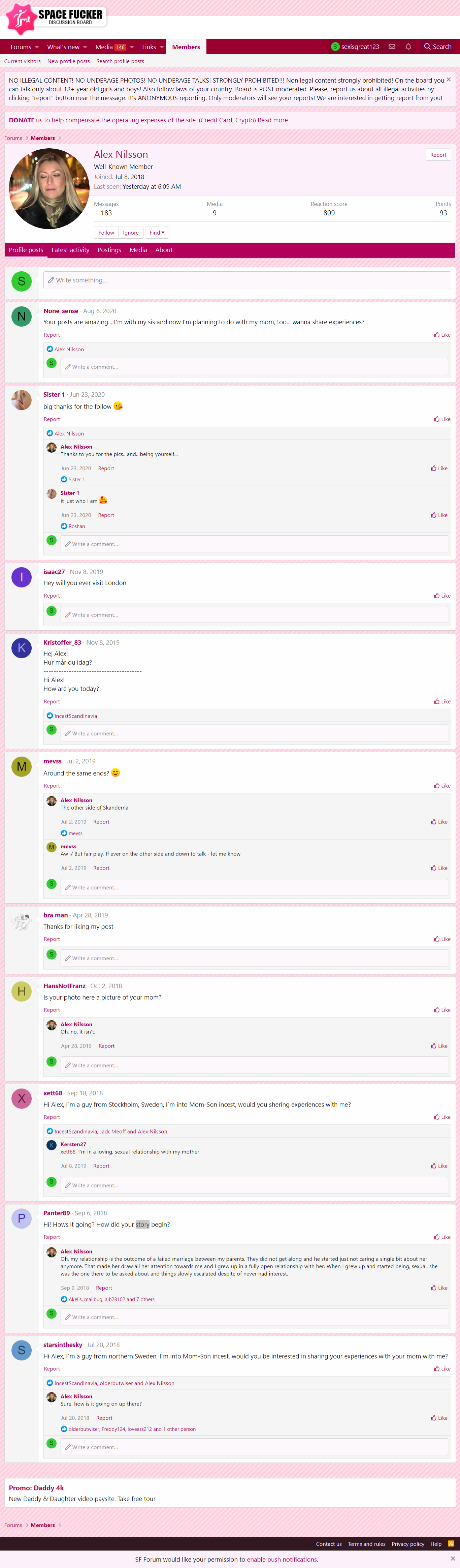The height and width of the screenshot is (1568, 460).
Task: Open the Find dropdown on profile
Action: tap(157, 233)
